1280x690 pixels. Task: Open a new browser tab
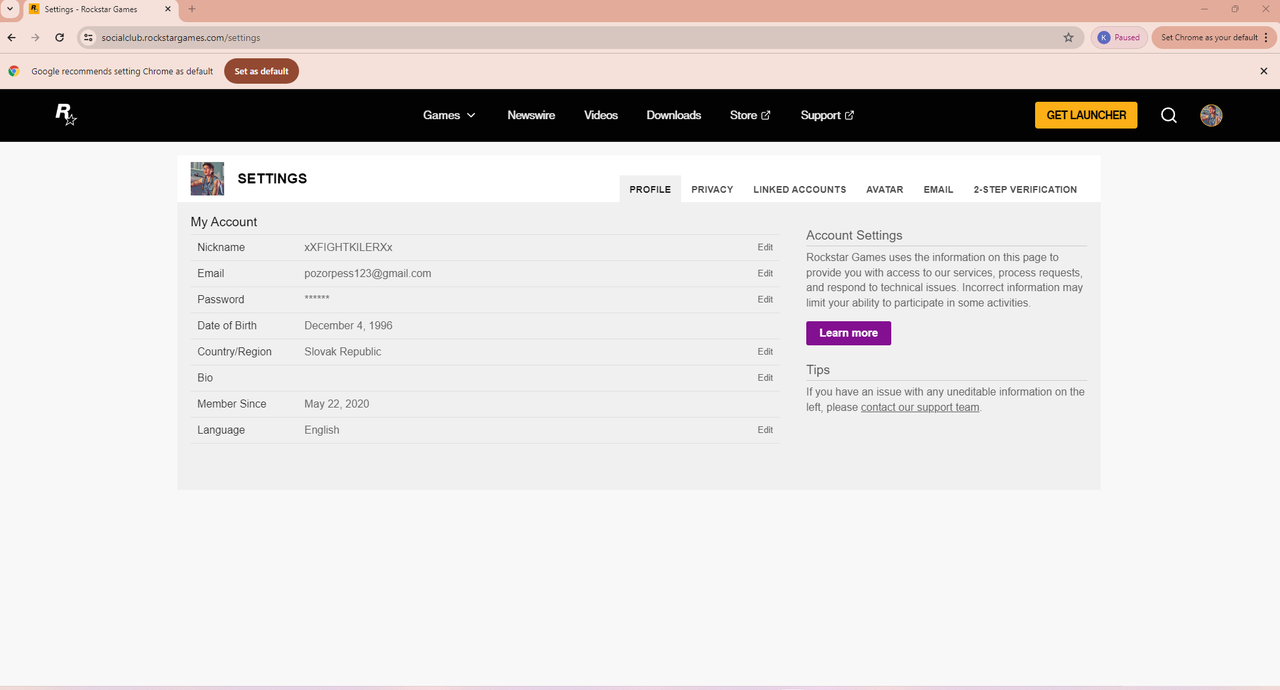coord(192,9)
